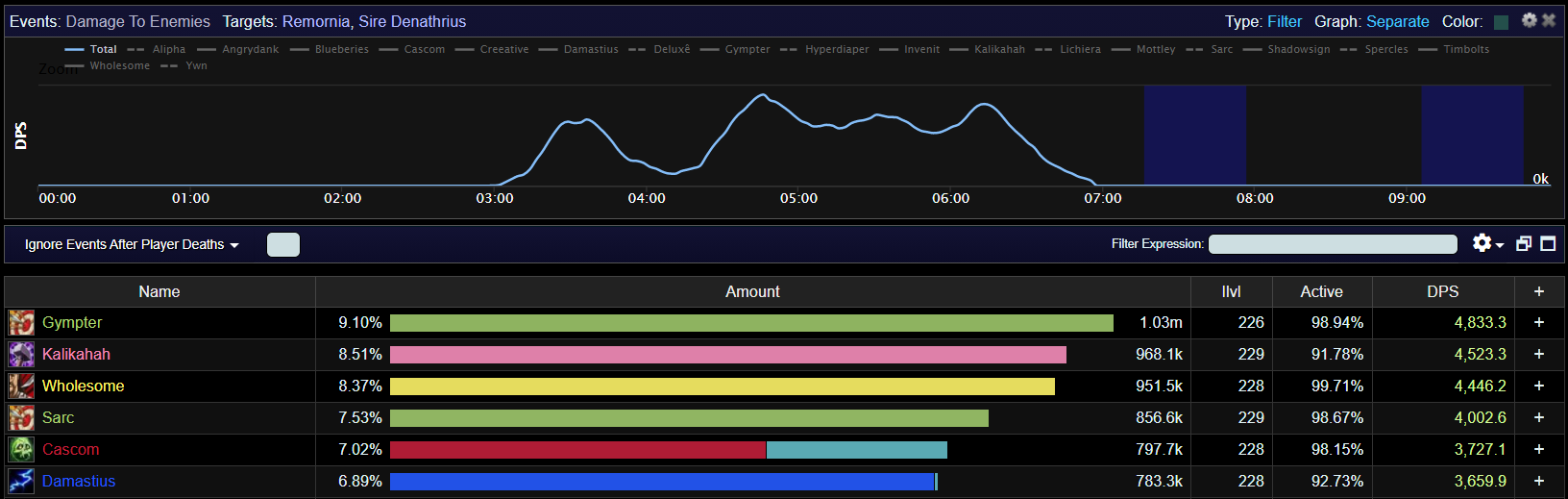The width and height of the screenshot is (1568, 499).
Task: Toggle the Damastius series in the legend
Action: [x=578, y=49]
